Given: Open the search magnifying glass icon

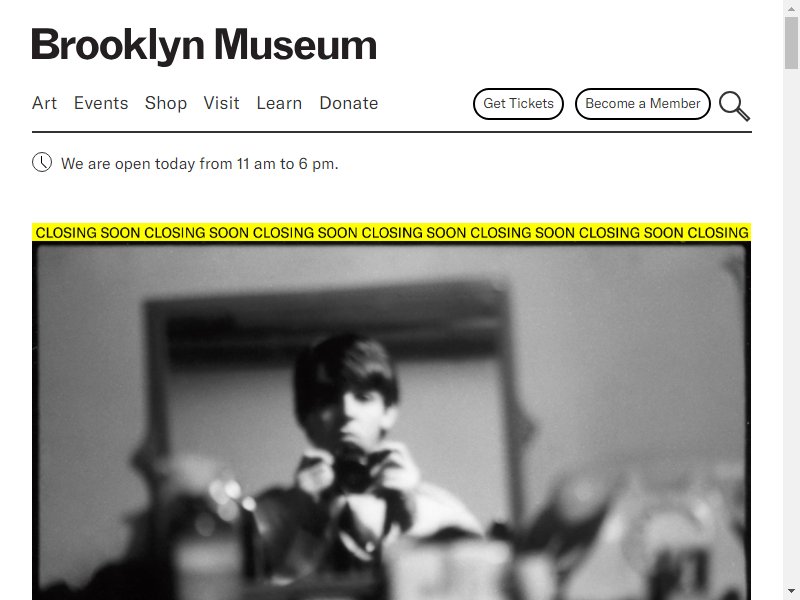Looking at the screenshot, I should point(734,106).
